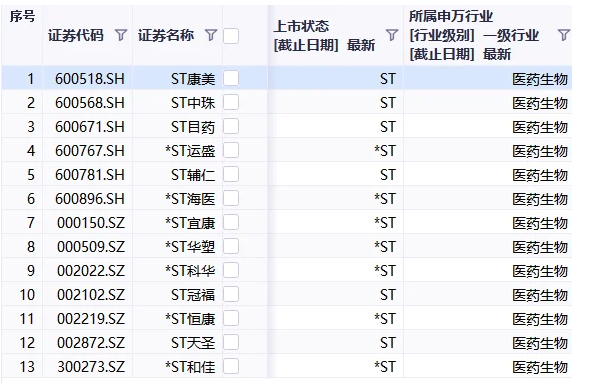
Task: Click the 证券代码 column header text
Action: point(76,36)
